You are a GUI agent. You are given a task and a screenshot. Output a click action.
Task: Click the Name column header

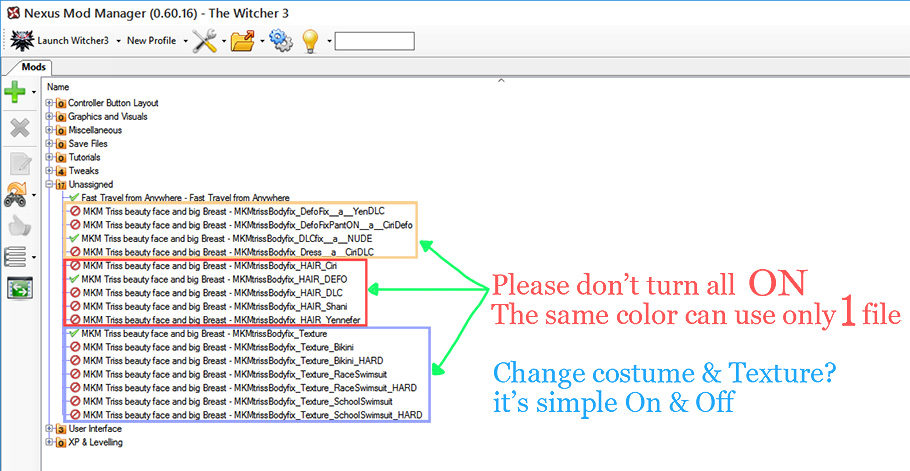(x=59, y=87)
